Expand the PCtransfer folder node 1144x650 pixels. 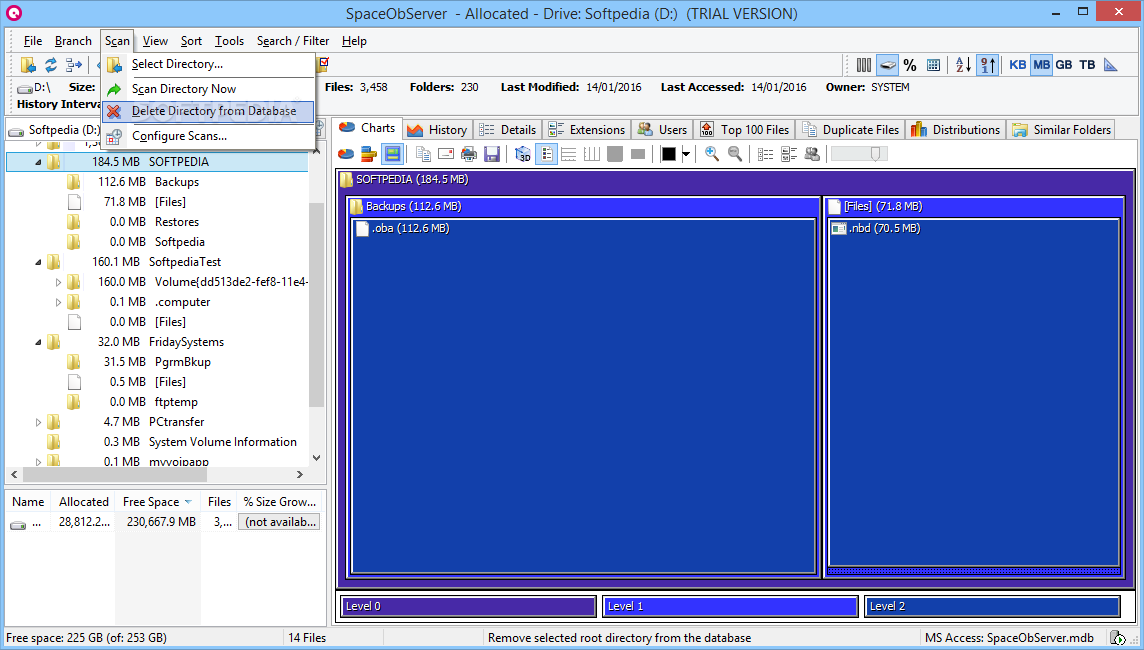[38, 422]
